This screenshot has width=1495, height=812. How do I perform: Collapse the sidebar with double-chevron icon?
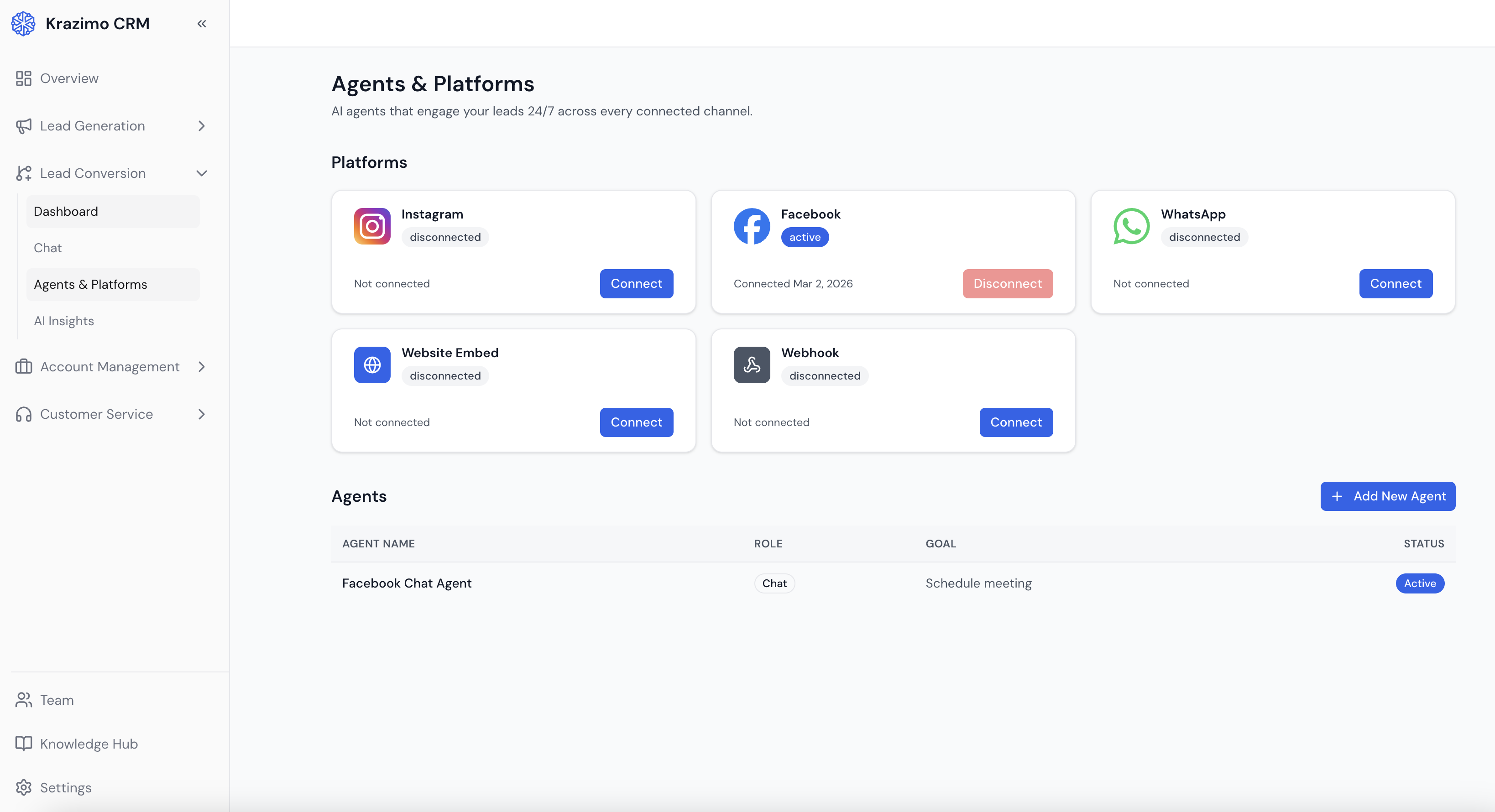click(201, 24)
